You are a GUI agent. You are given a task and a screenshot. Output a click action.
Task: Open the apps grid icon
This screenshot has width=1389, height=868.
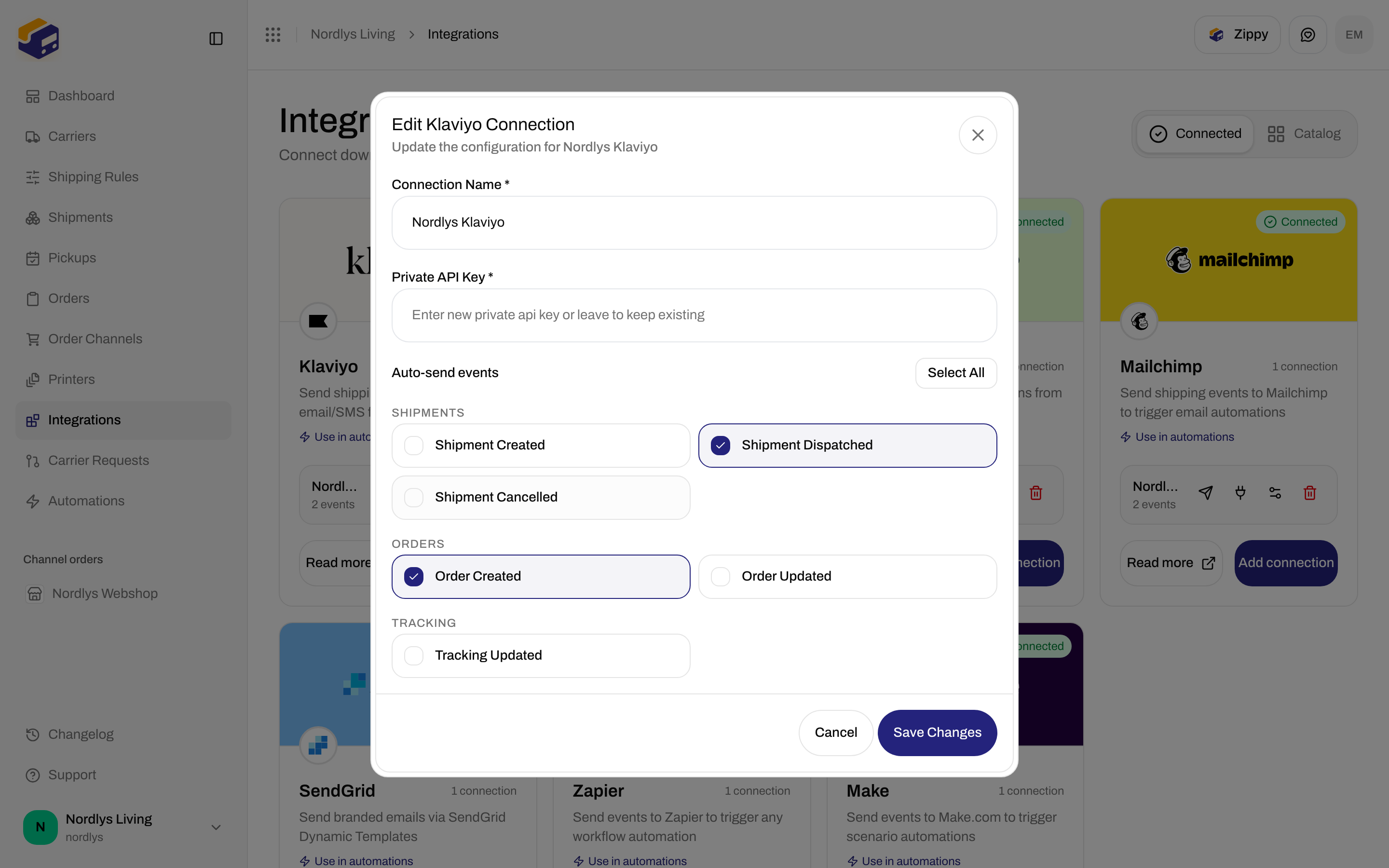point(272,34)
